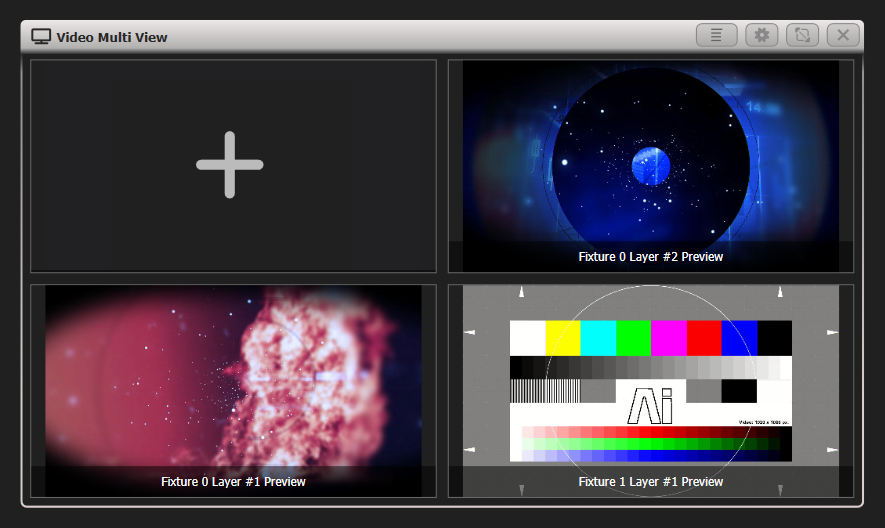Click the 'Fixture 1 Layer #1 Preview' label
This screenshot has width=885, height=528.
651,482
